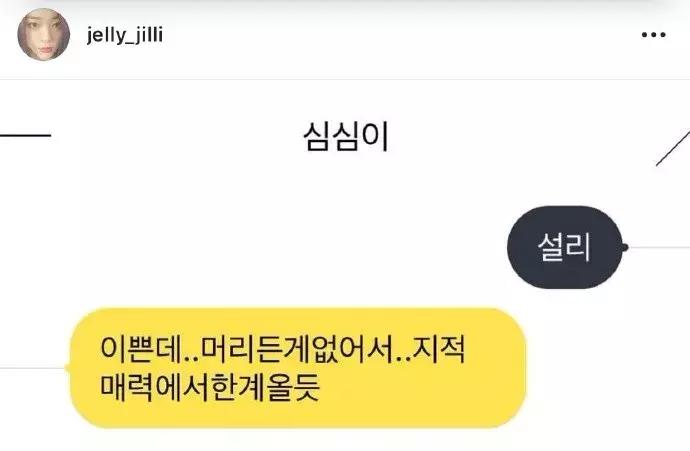This screenshot has height=451, width=690.
Task: Click the thin connector line right of 설리
Action: pos(659,247)
